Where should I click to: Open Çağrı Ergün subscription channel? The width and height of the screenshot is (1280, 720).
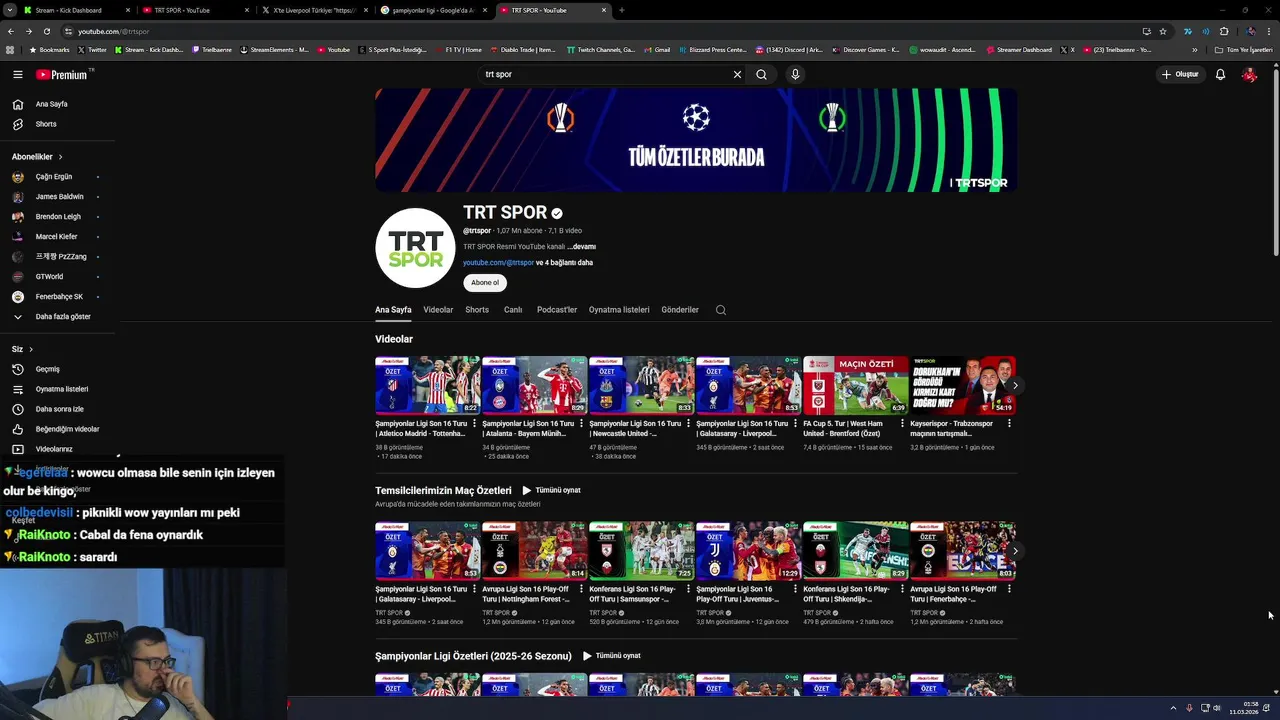[57, 177]
